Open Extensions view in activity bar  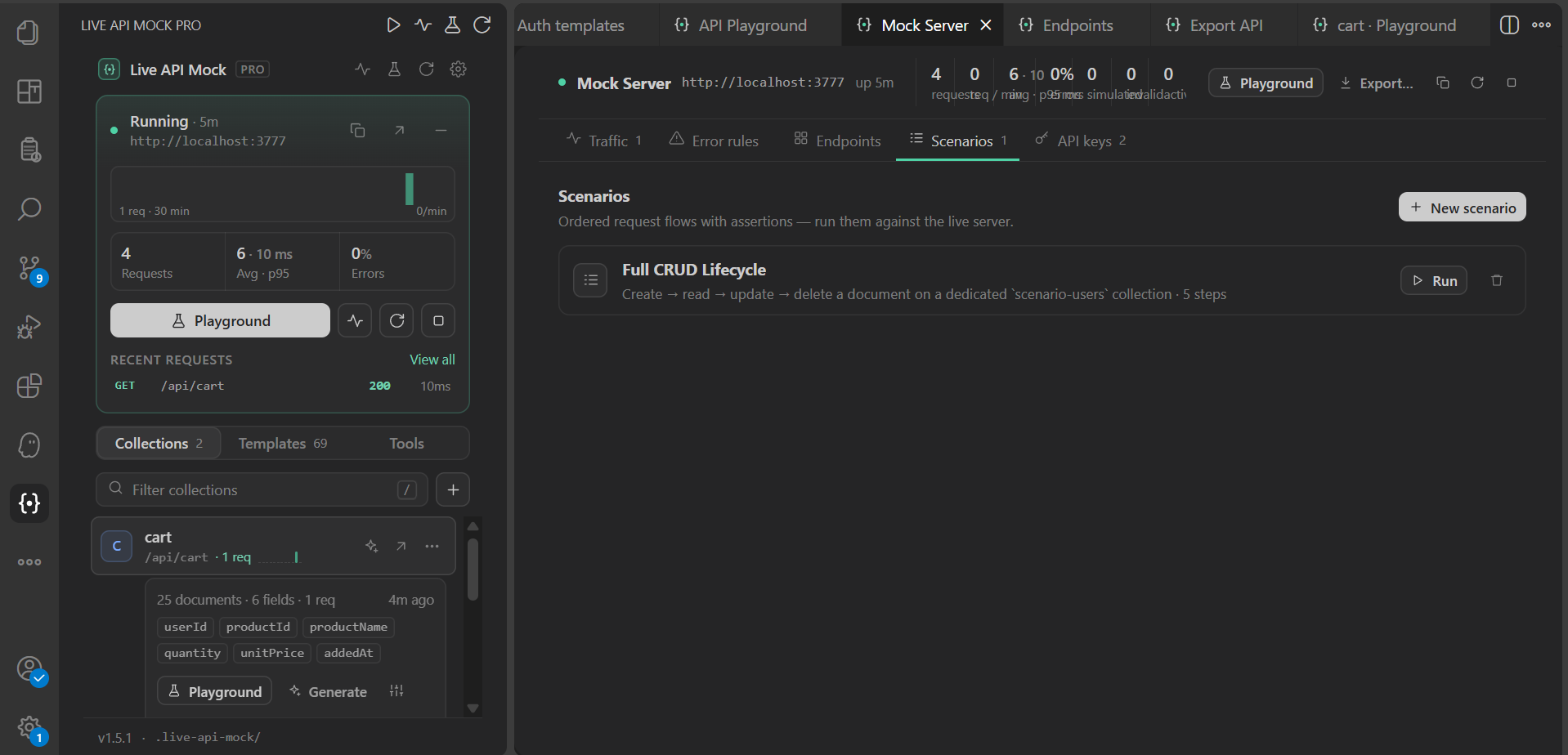point(29,386)
